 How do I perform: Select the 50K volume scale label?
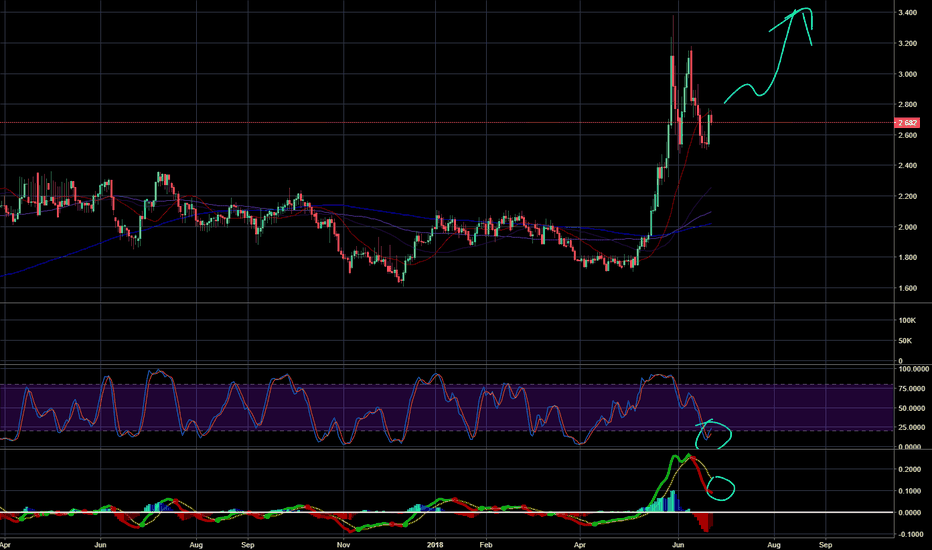(905, 341)
